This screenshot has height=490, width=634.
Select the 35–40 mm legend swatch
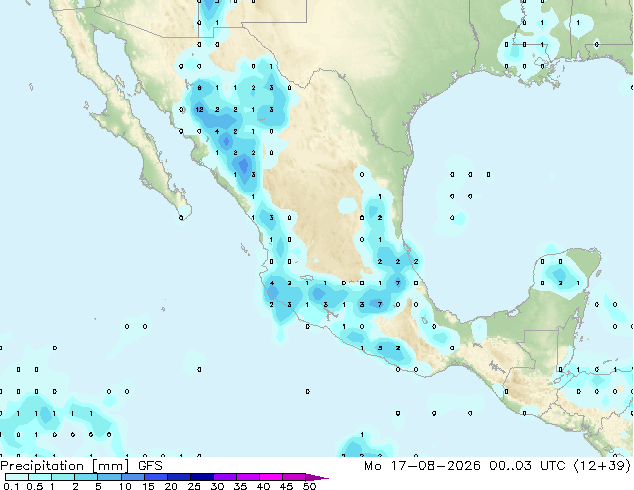(248, 477)
